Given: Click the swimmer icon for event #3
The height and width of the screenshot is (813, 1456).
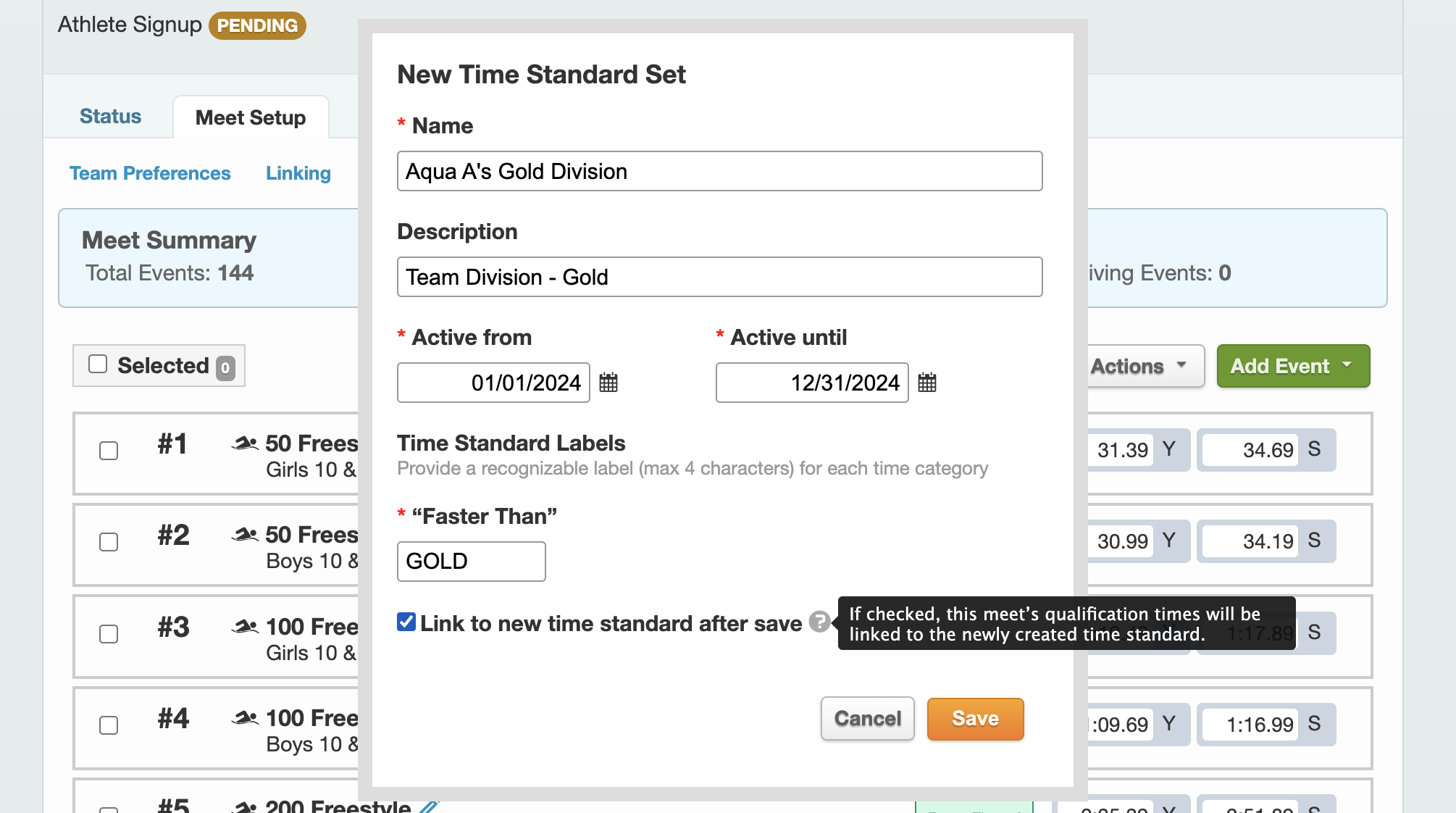Looking at the screenshot, I should [x=245, y=626].
